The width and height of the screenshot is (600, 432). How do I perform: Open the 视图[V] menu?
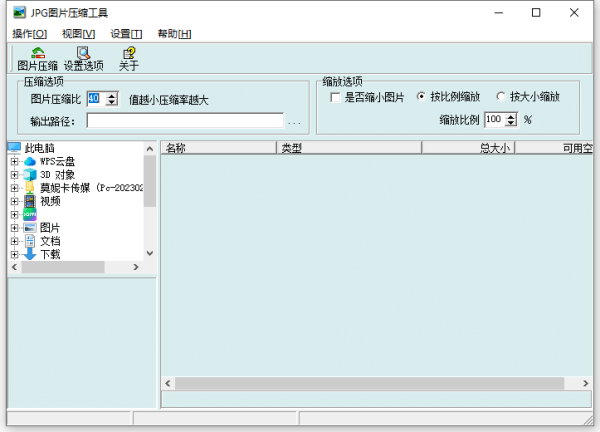click(78, 34)
